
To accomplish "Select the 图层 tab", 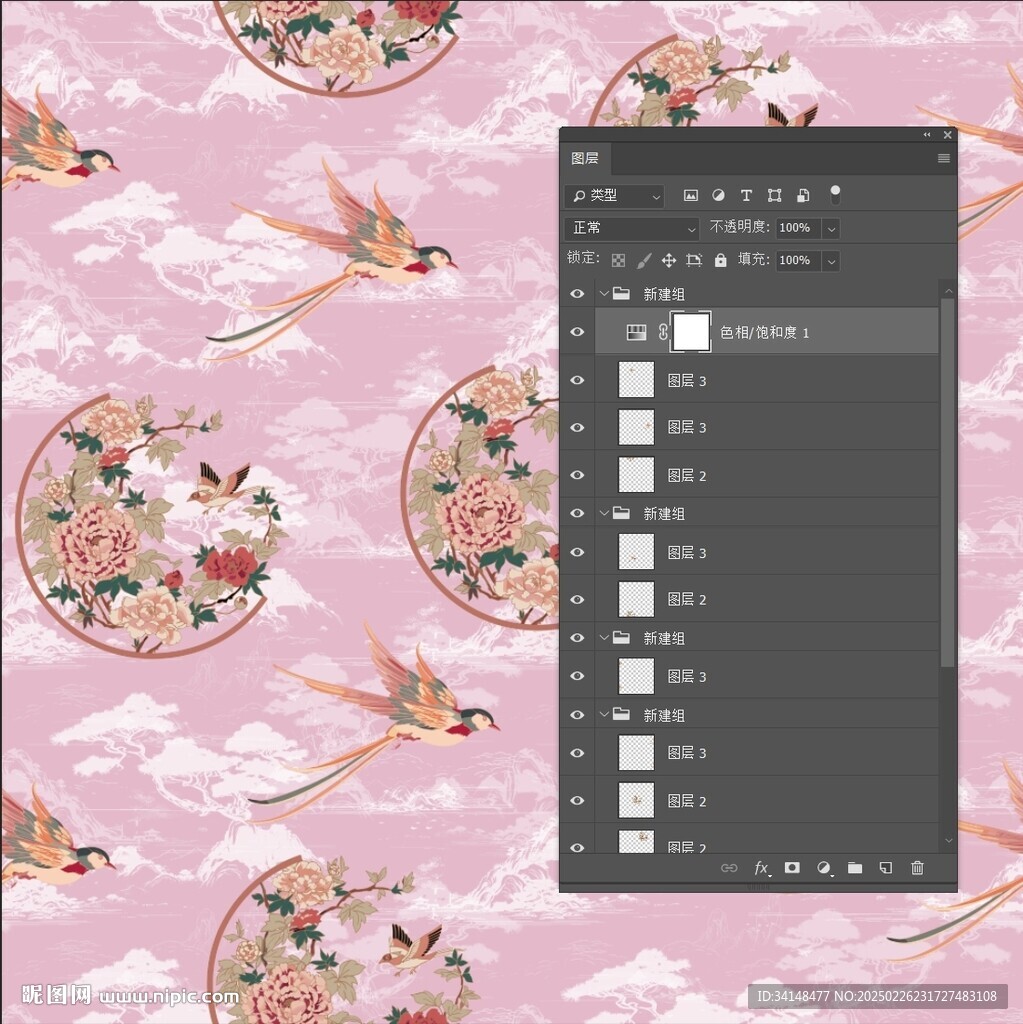I will click(x=585, y=159).
